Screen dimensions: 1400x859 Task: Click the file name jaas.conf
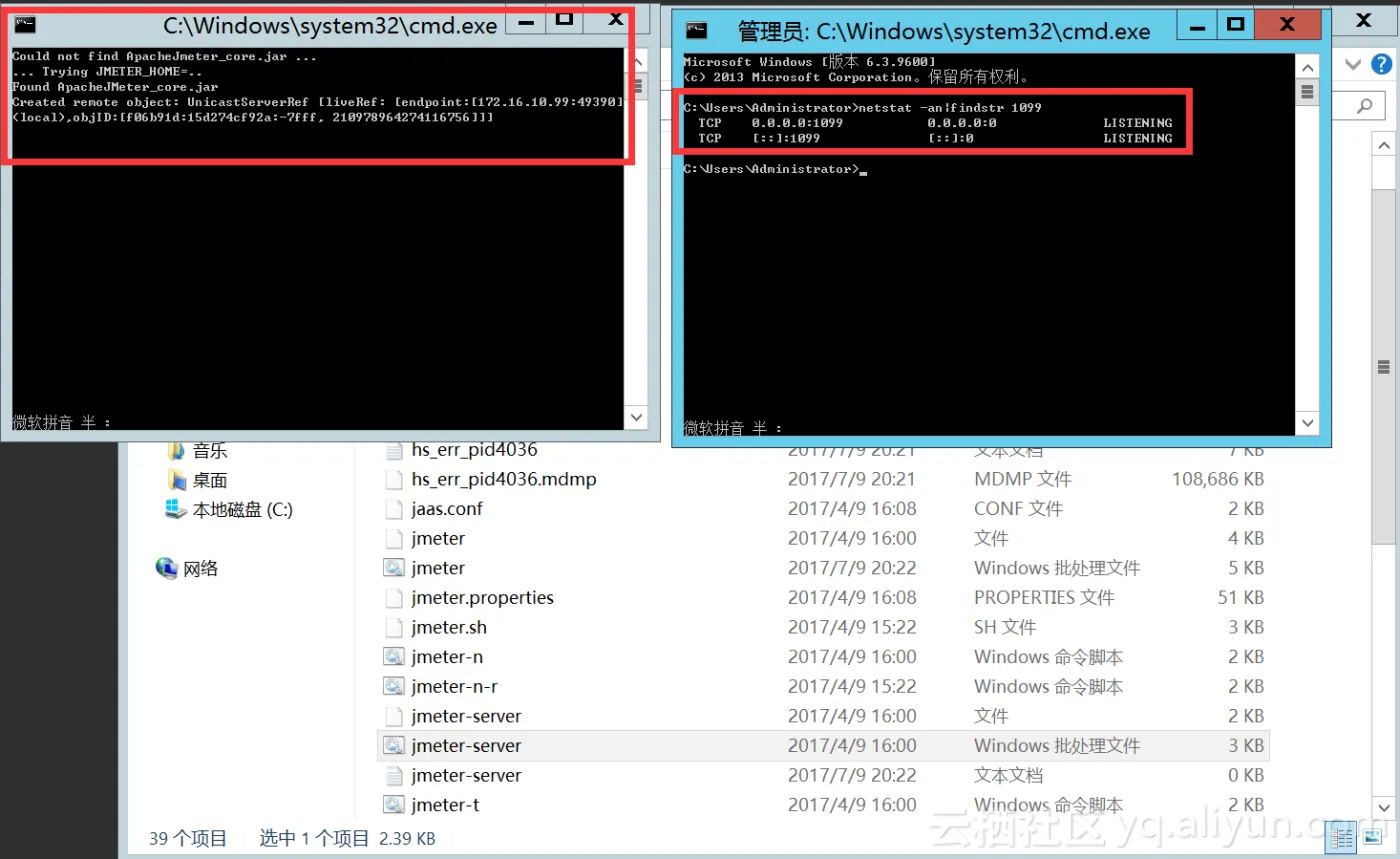447,509
